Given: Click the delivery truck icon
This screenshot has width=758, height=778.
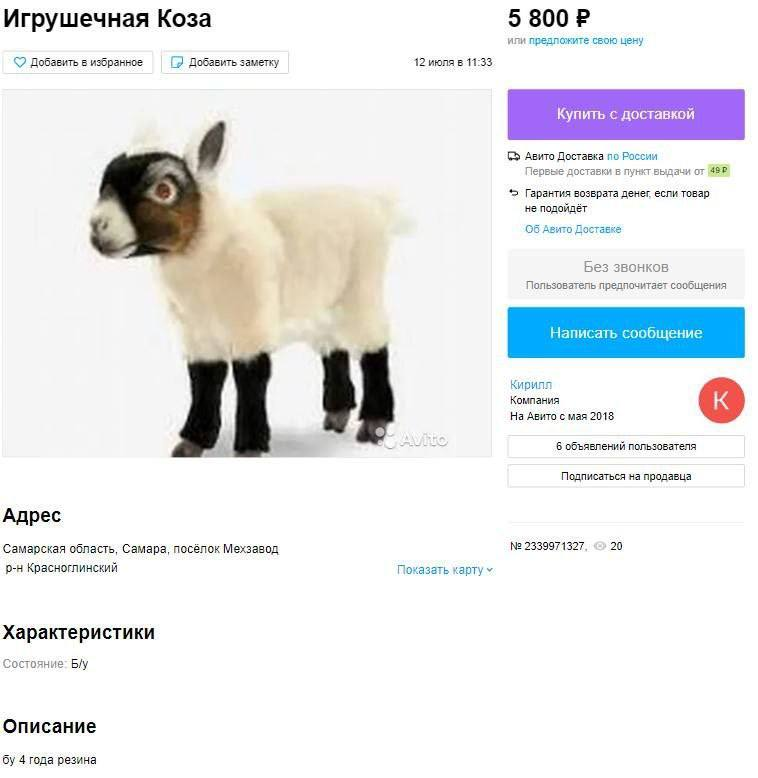Looking at the screenshot, I should pyautogui.click(x=513, y=157).
